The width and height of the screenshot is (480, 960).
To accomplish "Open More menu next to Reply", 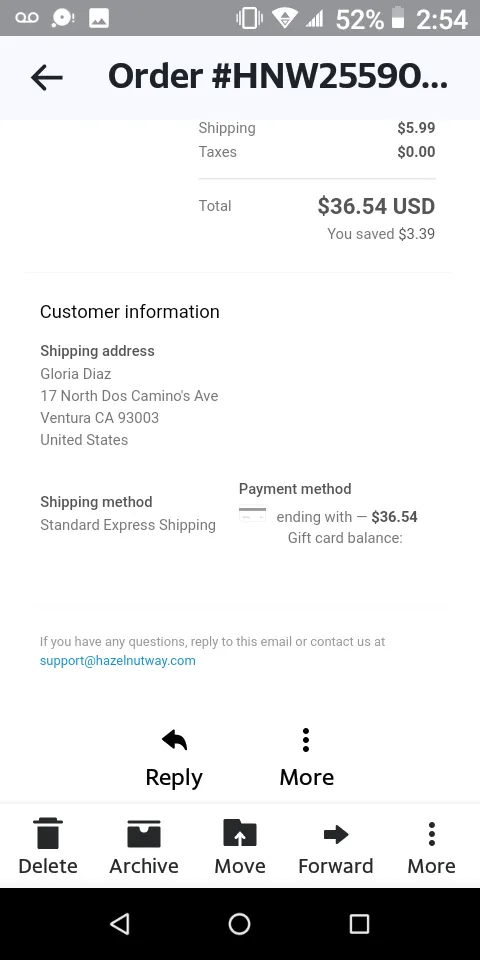I will [x=306, y=758].
